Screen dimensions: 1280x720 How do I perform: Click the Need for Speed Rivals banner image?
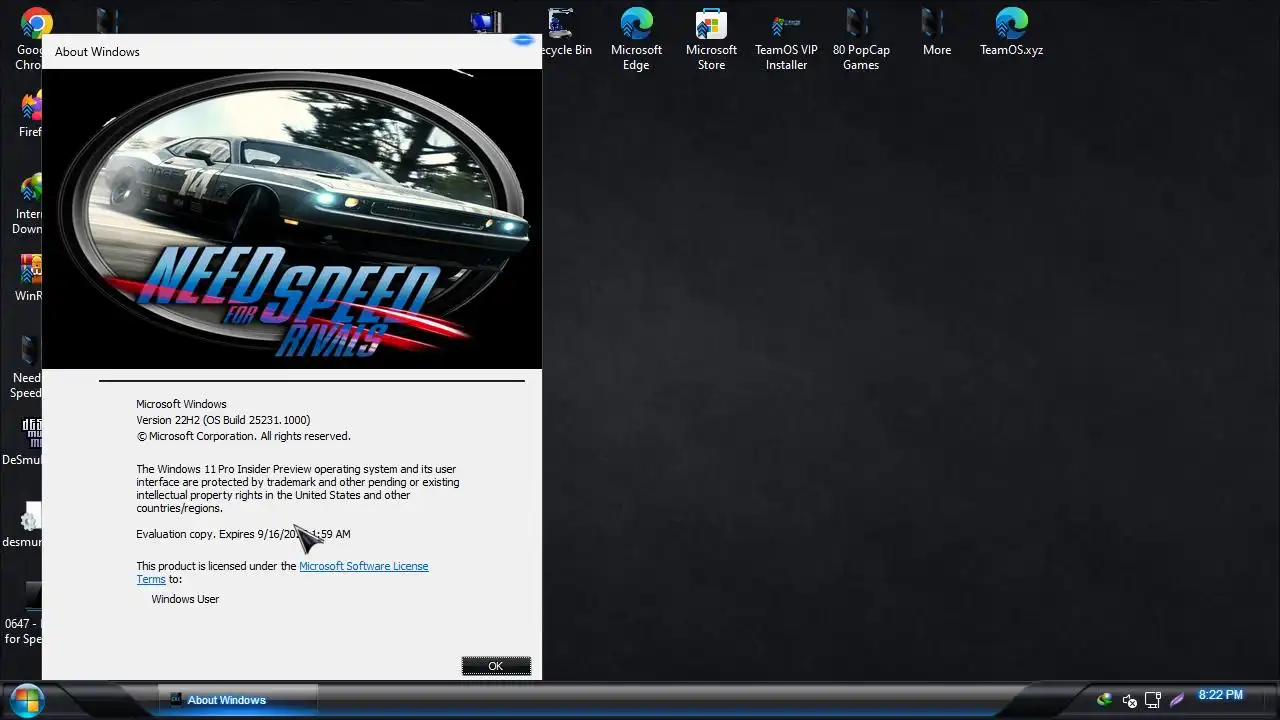(x=292, y=219)
